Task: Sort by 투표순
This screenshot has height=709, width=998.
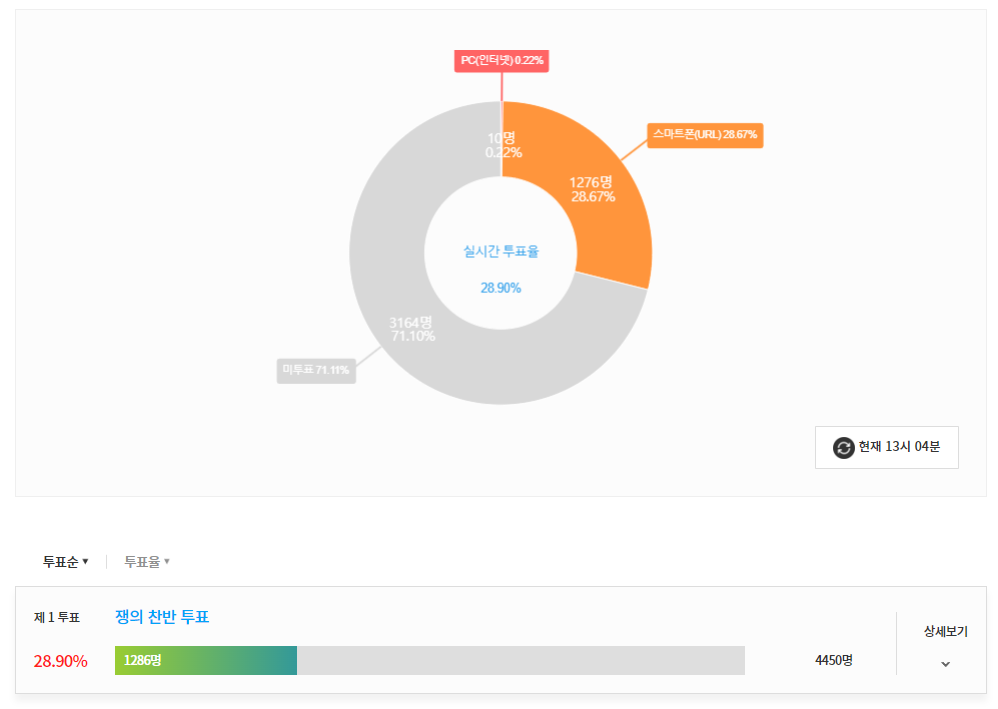Action: pos(65,562)
